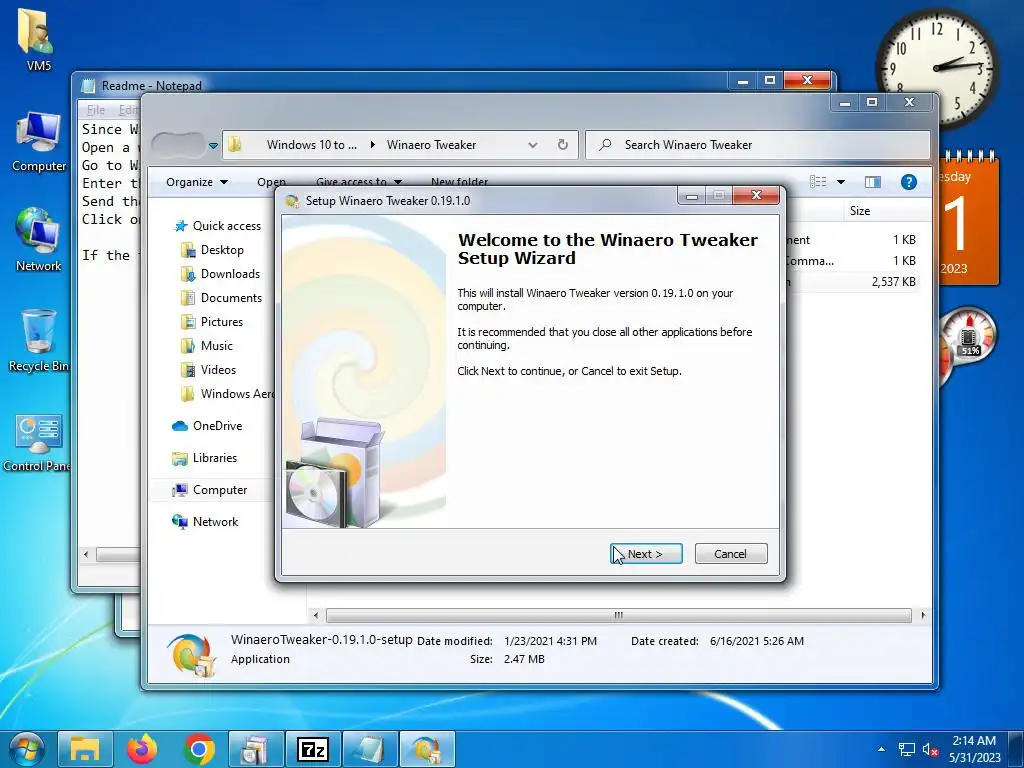Image resolution: width=1024 pixels, height=768 pixels.
Task: Click the Size column header
Action: [x=859, y=211]
